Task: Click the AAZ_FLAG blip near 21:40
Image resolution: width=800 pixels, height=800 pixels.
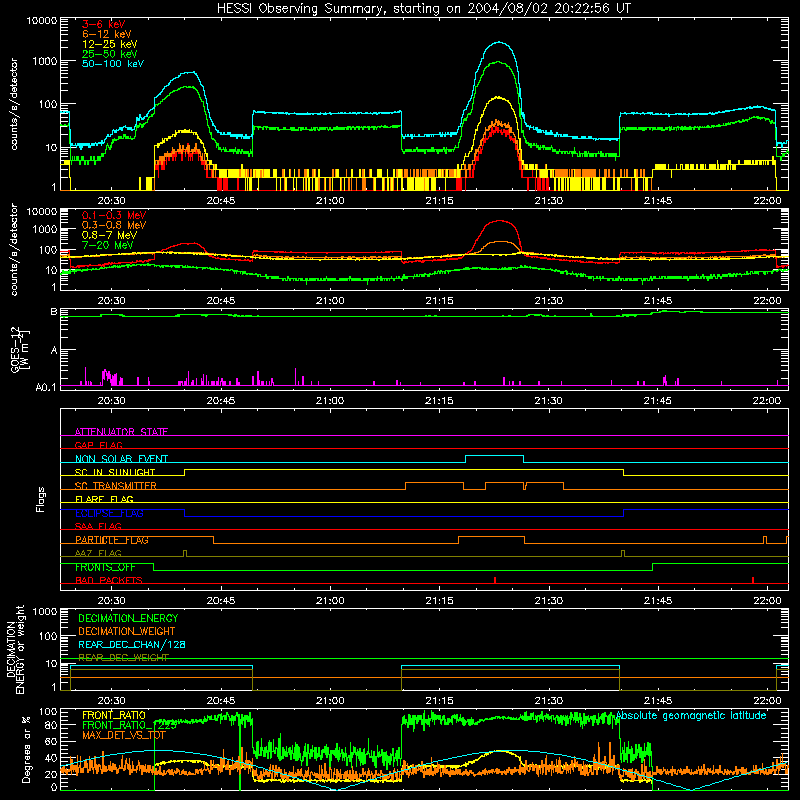Action: (623, 553)
